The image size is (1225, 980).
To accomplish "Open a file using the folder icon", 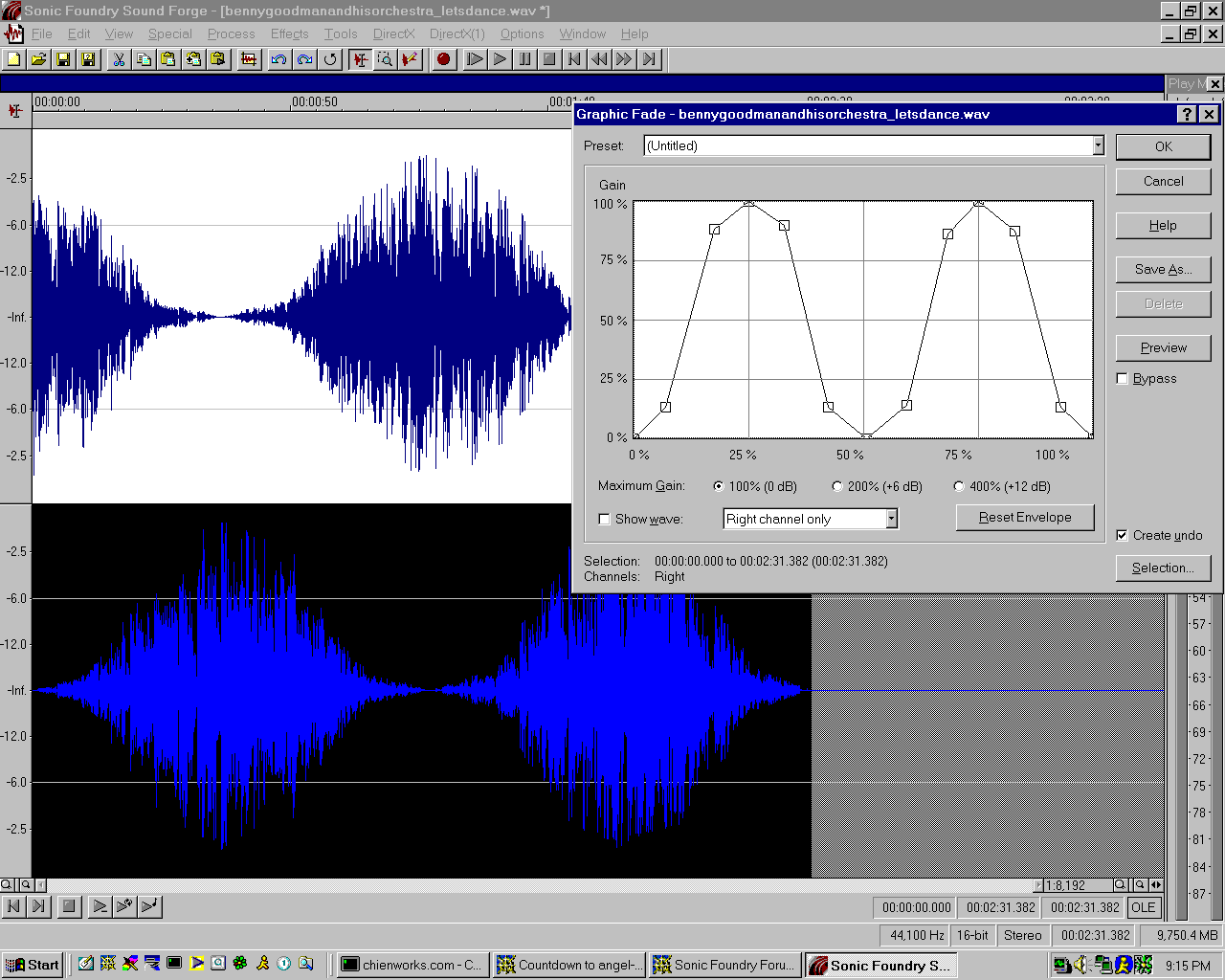I will point(38,59).
